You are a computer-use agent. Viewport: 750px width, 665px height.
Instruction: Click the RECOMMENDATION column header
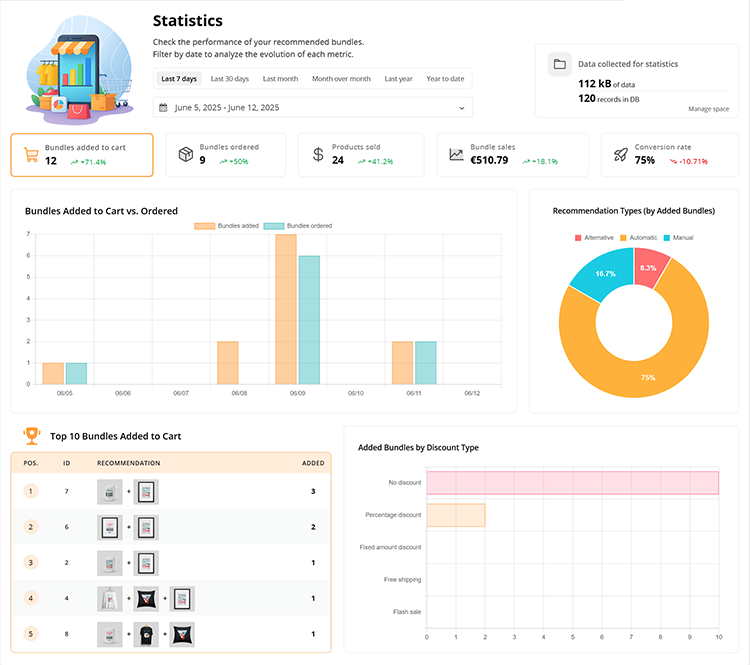(129, 463)
